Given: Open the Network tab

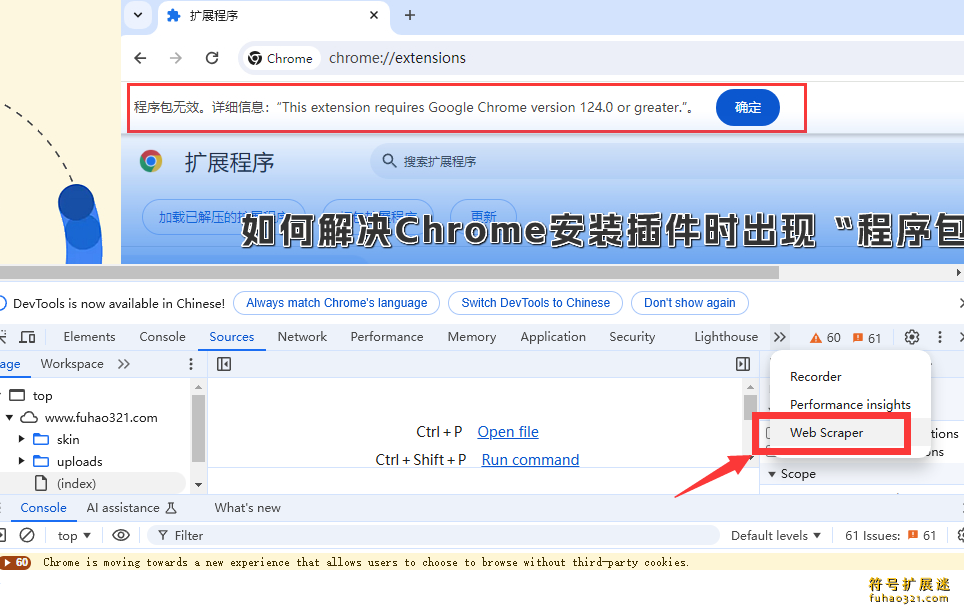Looking at the screenshot, I should click(x=302, y=337).
